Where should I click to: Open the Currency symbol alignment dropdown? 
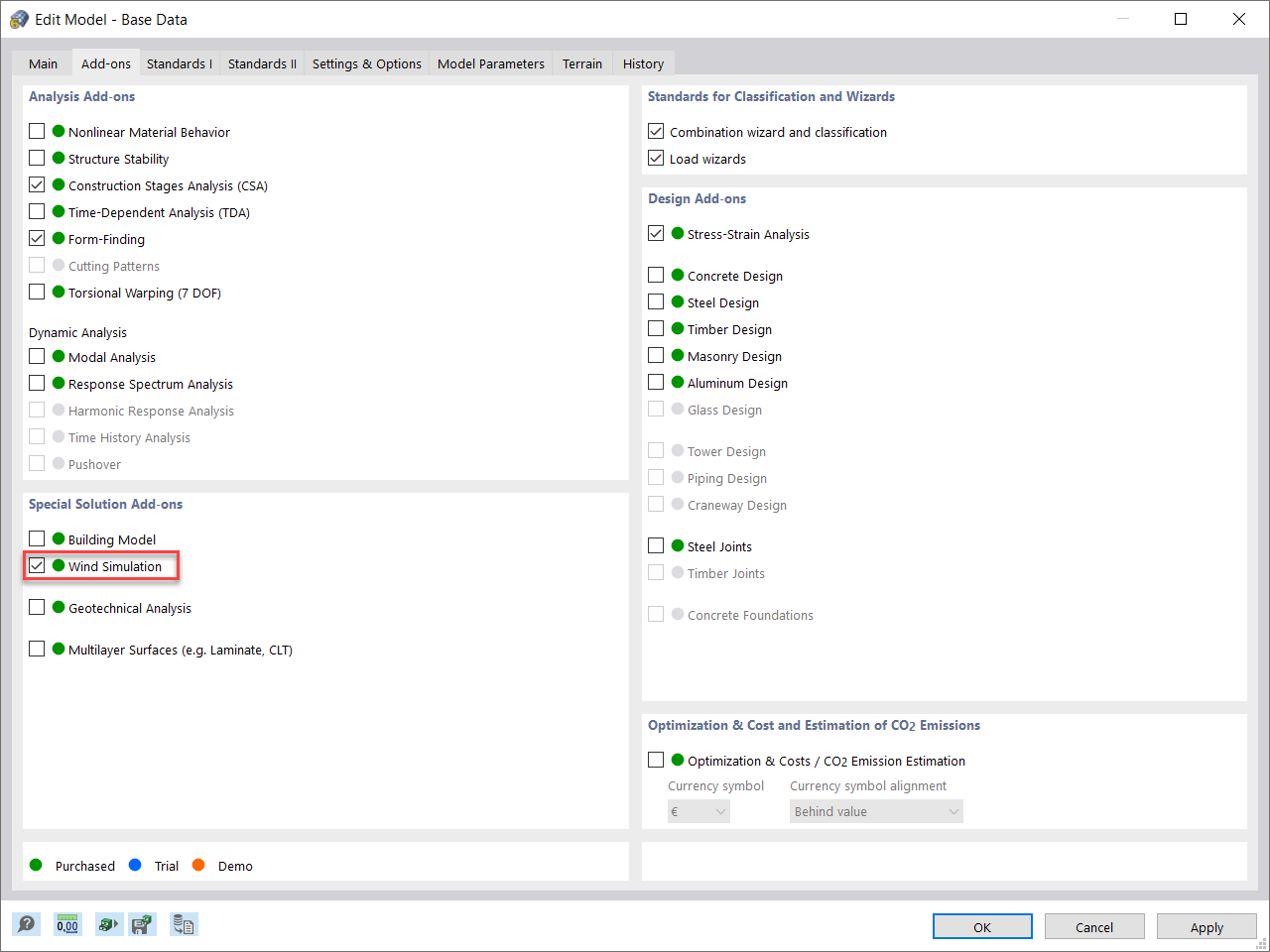(876, 810)
